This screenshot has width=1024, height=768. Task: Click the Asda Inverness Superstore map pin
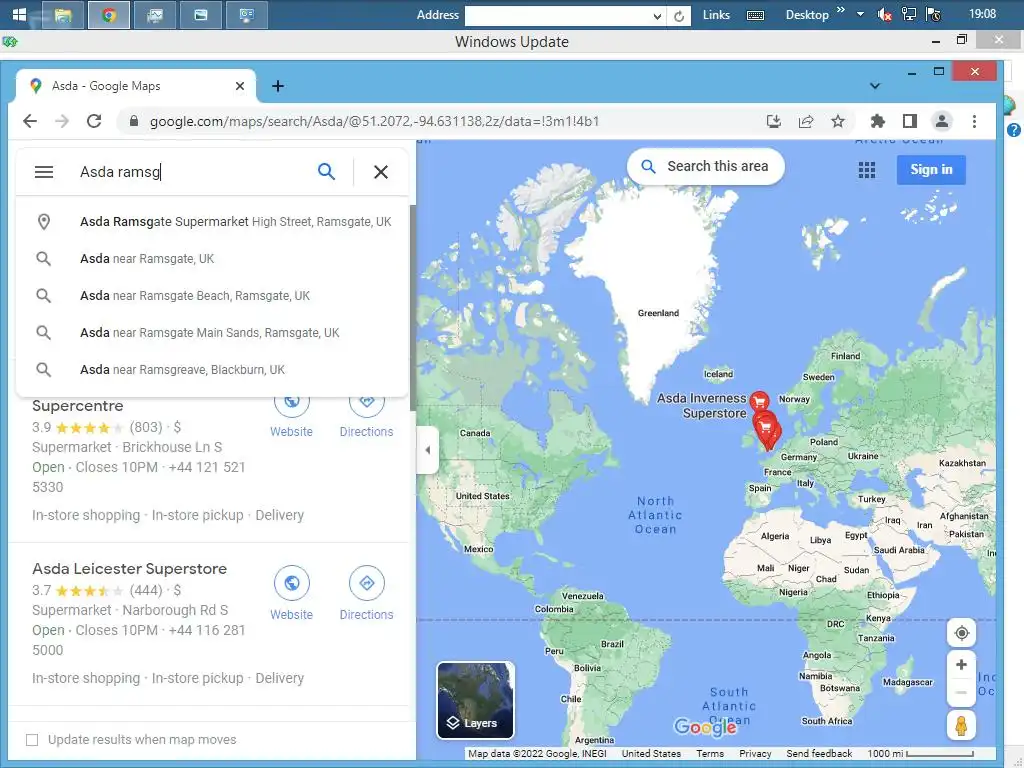tap(759, 400)
